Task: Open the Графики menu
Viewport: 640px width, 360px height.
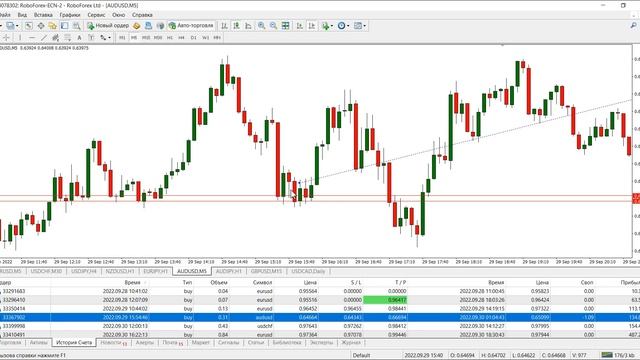Action: point(70,15)
